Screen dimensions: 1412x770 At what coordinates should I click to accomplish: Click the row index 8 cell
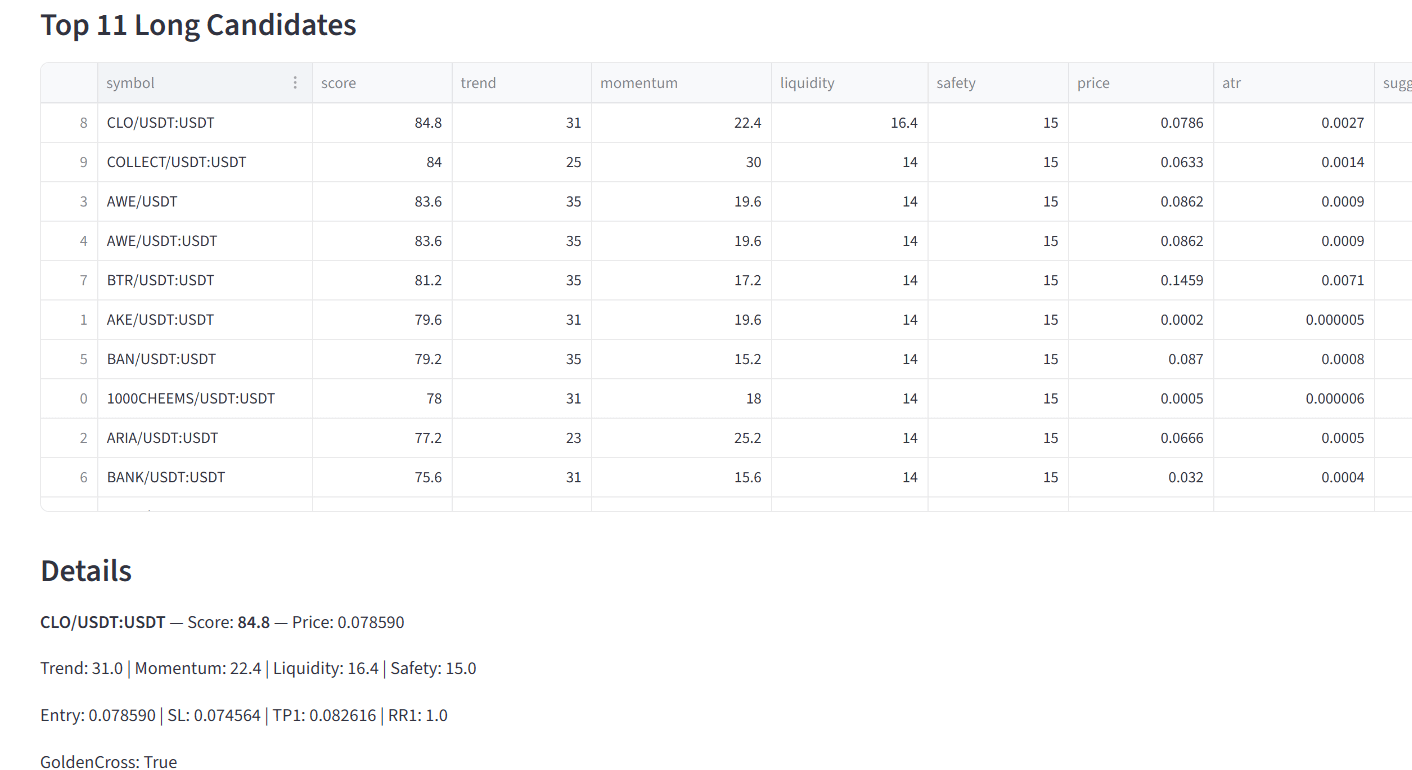coord(70,123)
